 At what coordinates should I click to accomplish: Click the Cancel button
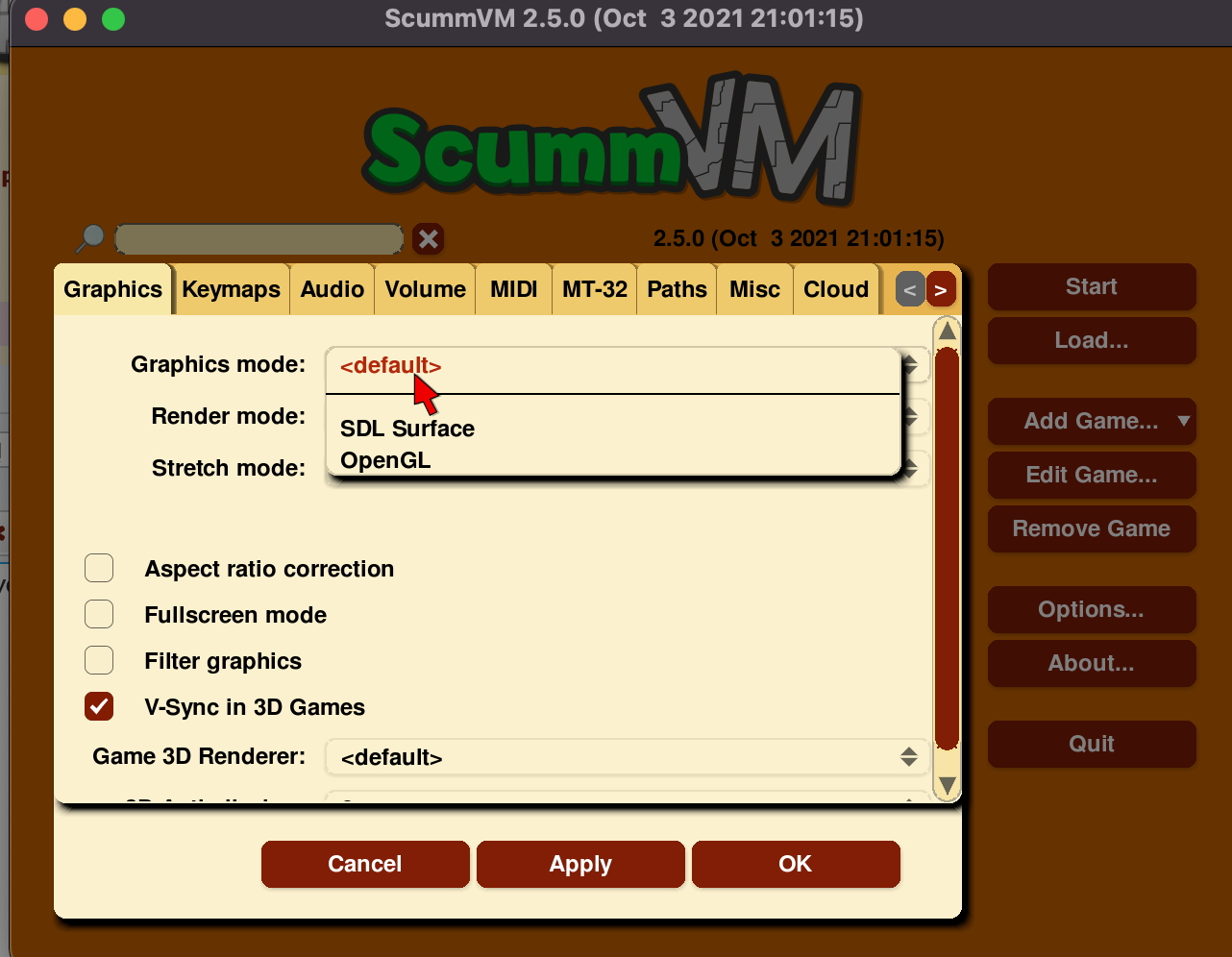click(365, 864)
